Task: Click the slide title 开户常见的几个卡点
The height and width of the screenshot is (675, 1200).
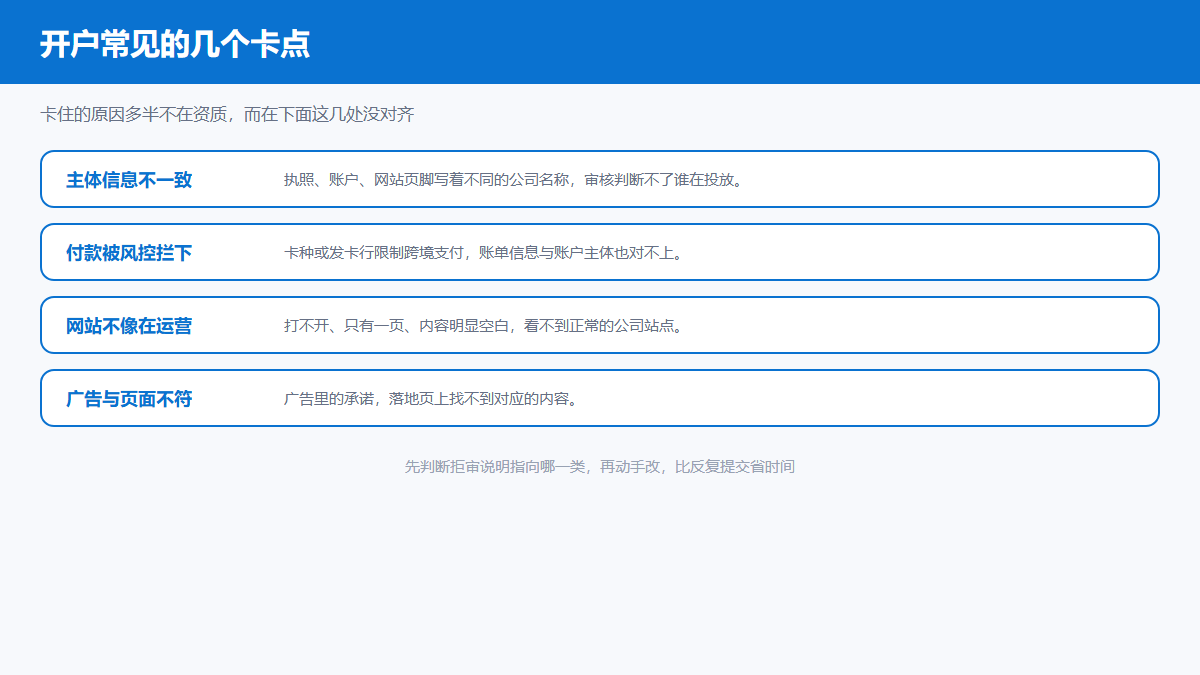Action: point(175,44)
